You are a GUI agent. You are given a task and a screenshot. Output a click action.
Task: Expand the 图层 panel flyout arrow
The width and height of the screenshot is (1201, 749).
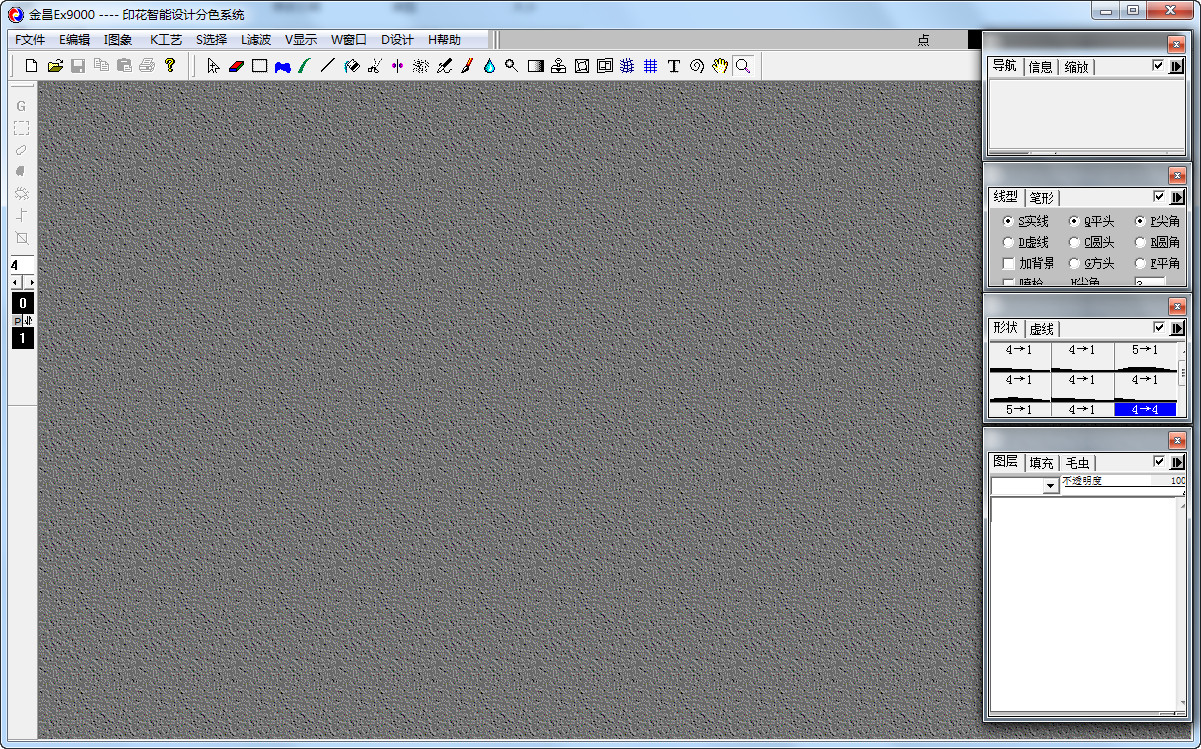click(x=1176, y=462)
